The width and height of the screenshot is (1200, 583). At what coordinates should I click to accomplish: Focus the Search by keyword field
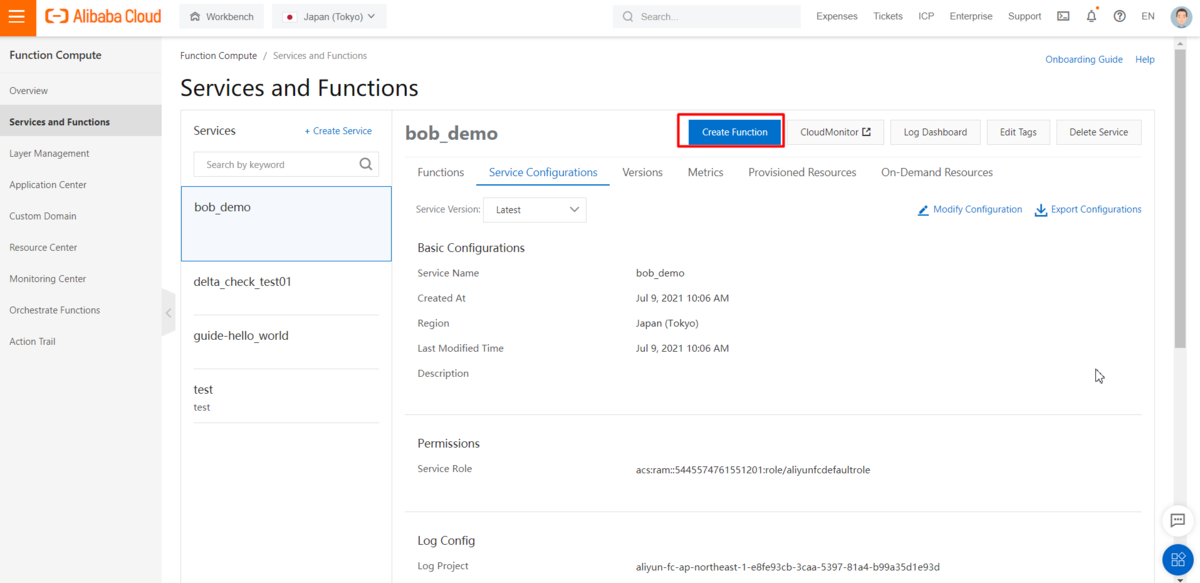(x=286, y=164)
